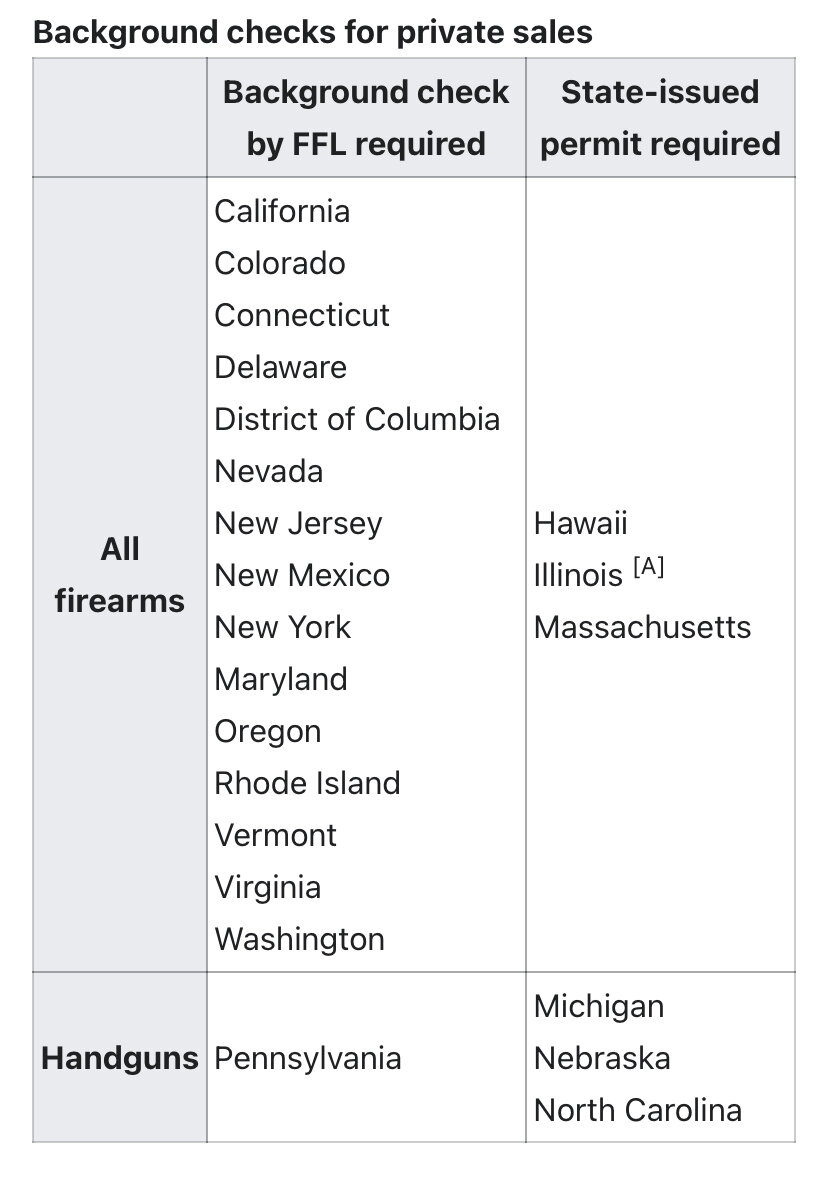Click Nevada in the table
The width and height of the screenshot is (828, 1181).
[x=268, y=471]
